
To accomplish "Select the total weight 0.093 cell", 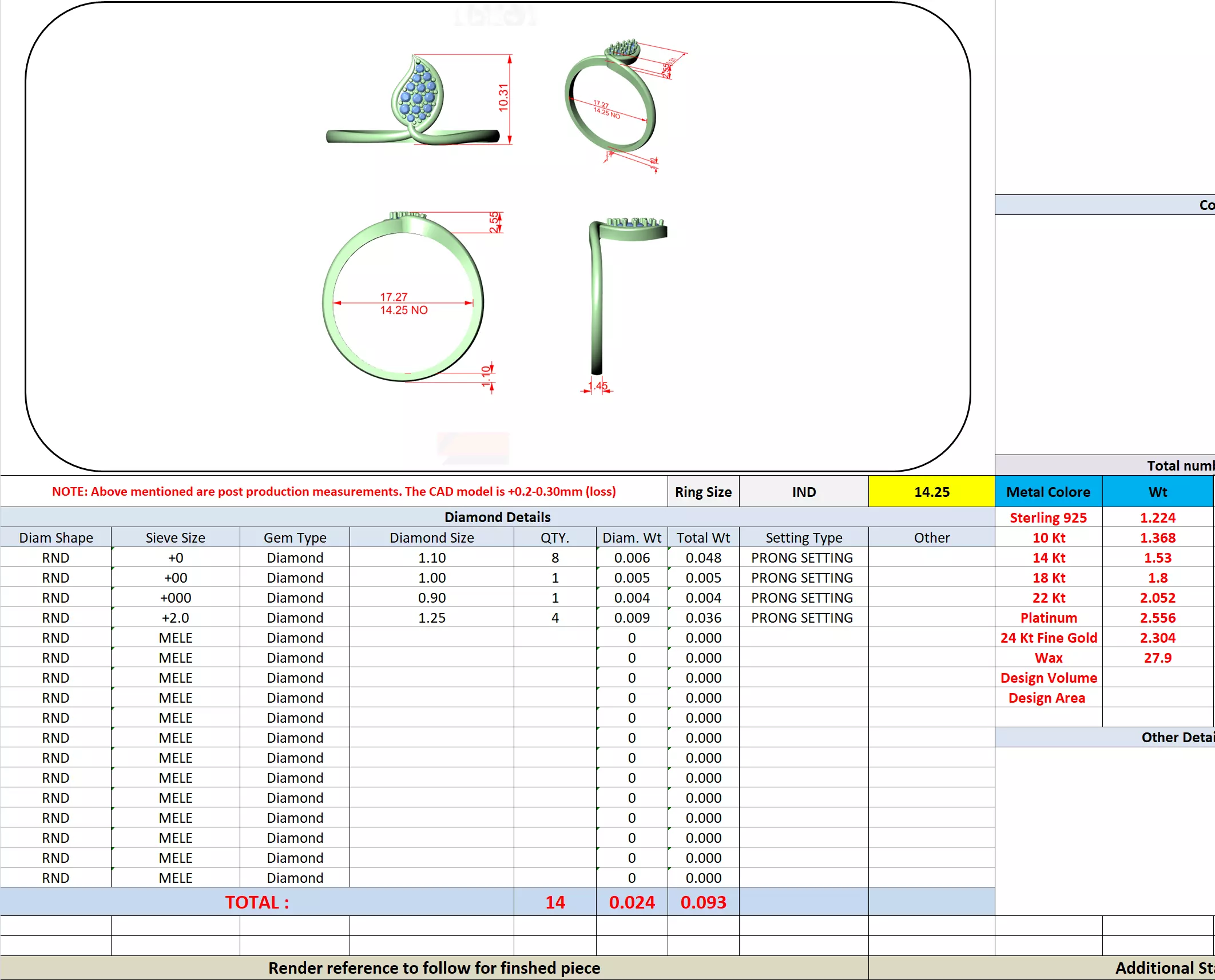I will [703, 902].
